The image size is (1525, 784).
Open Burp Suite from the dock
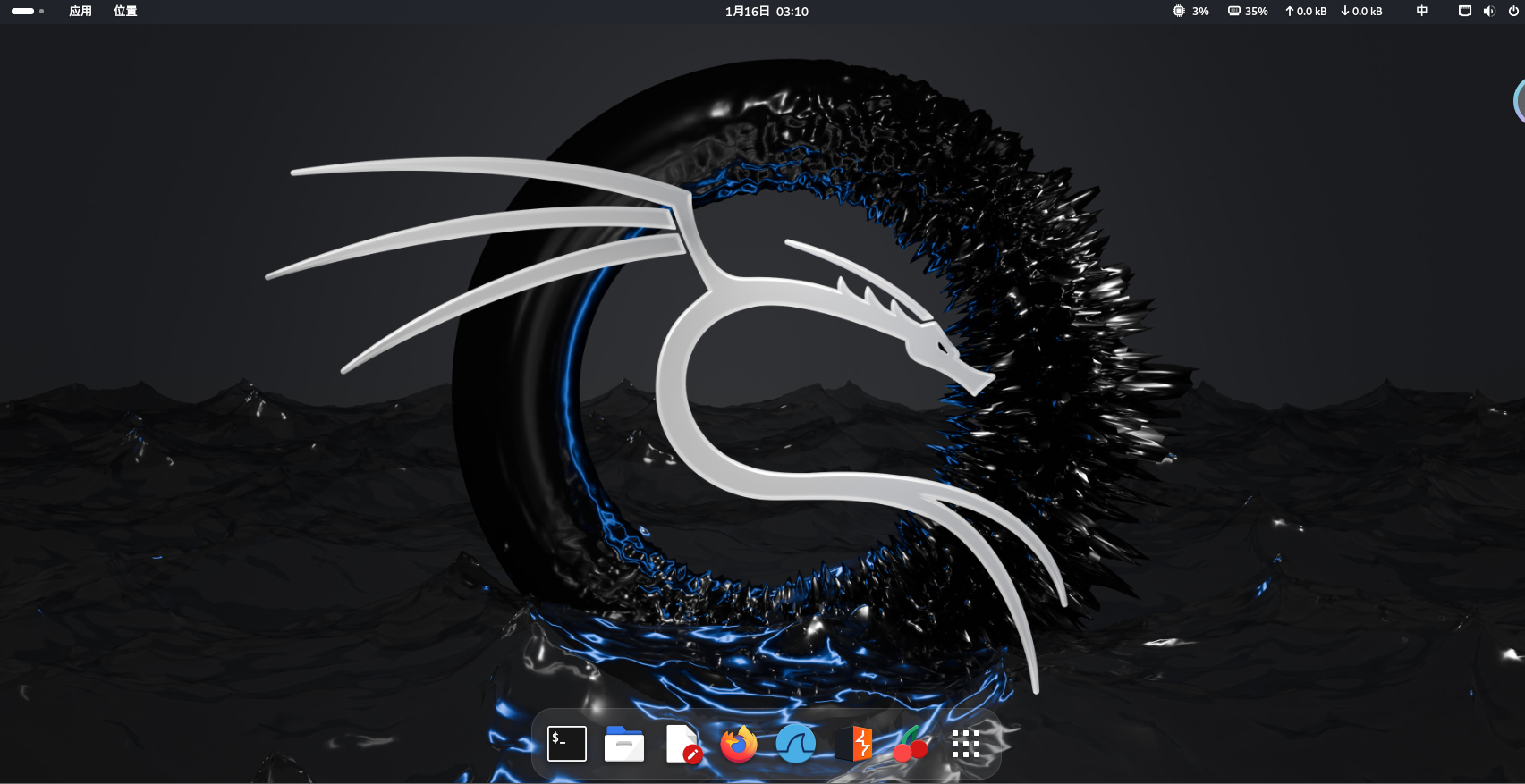pyautogui.click(x=853, y=744)
